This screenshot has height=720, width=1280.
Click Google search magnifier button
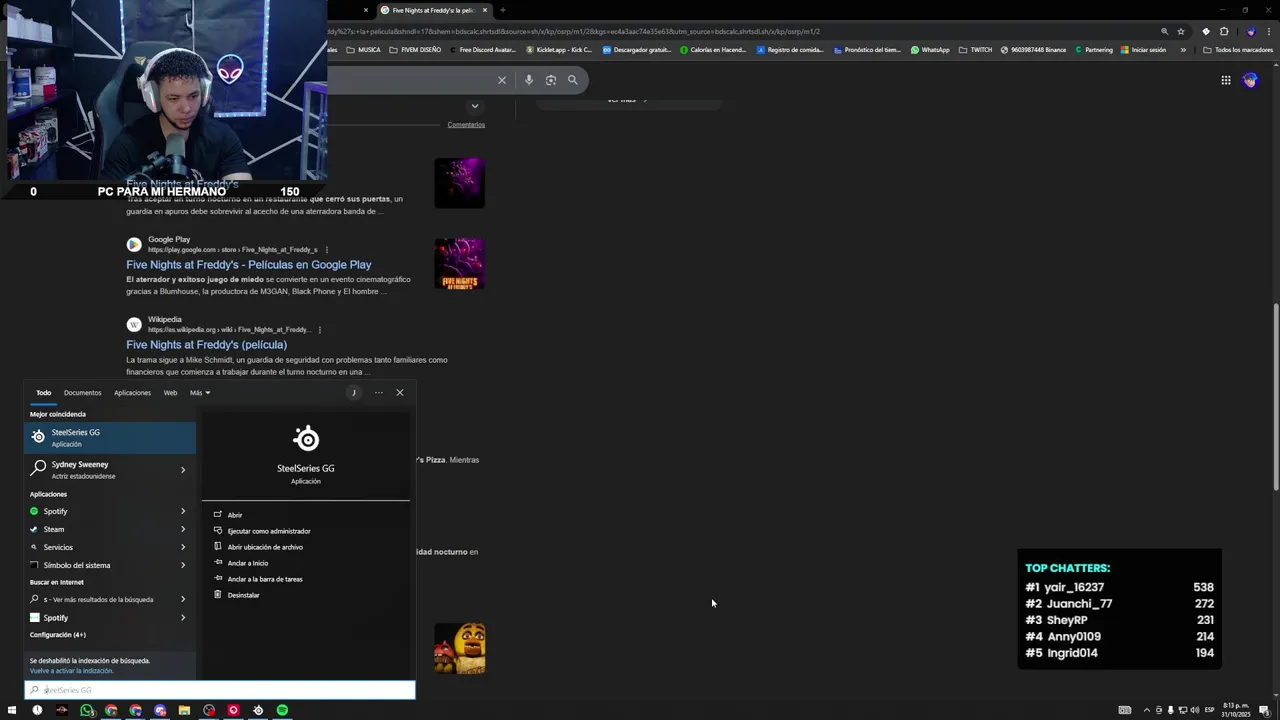coord(573,80)
